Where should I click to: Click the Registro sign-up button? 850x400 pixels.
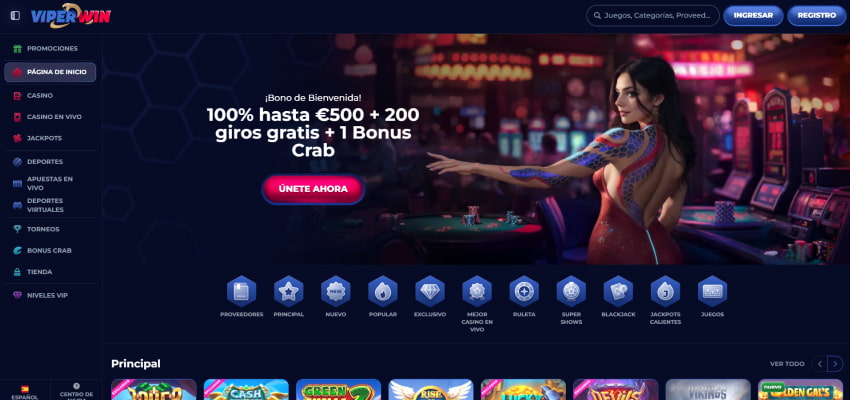[x=816, y=16]
